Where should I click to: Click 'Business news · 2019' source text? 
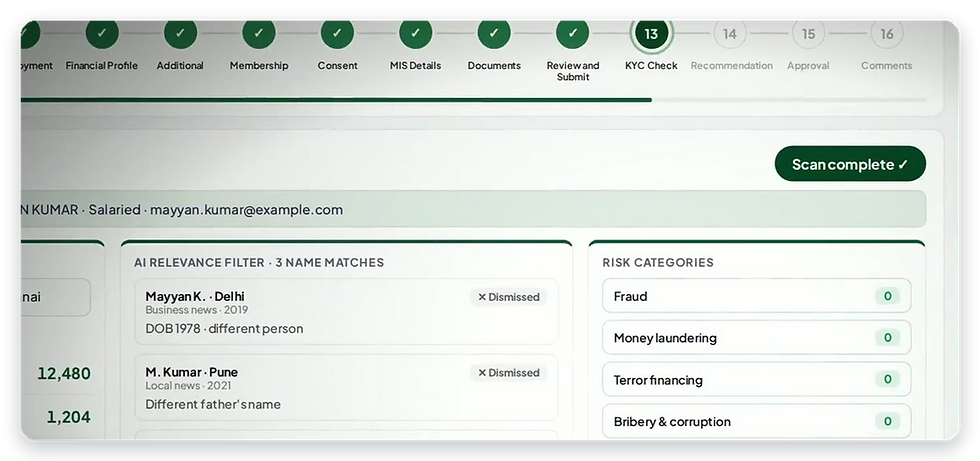pyautogui.click(x=196, y=310)
